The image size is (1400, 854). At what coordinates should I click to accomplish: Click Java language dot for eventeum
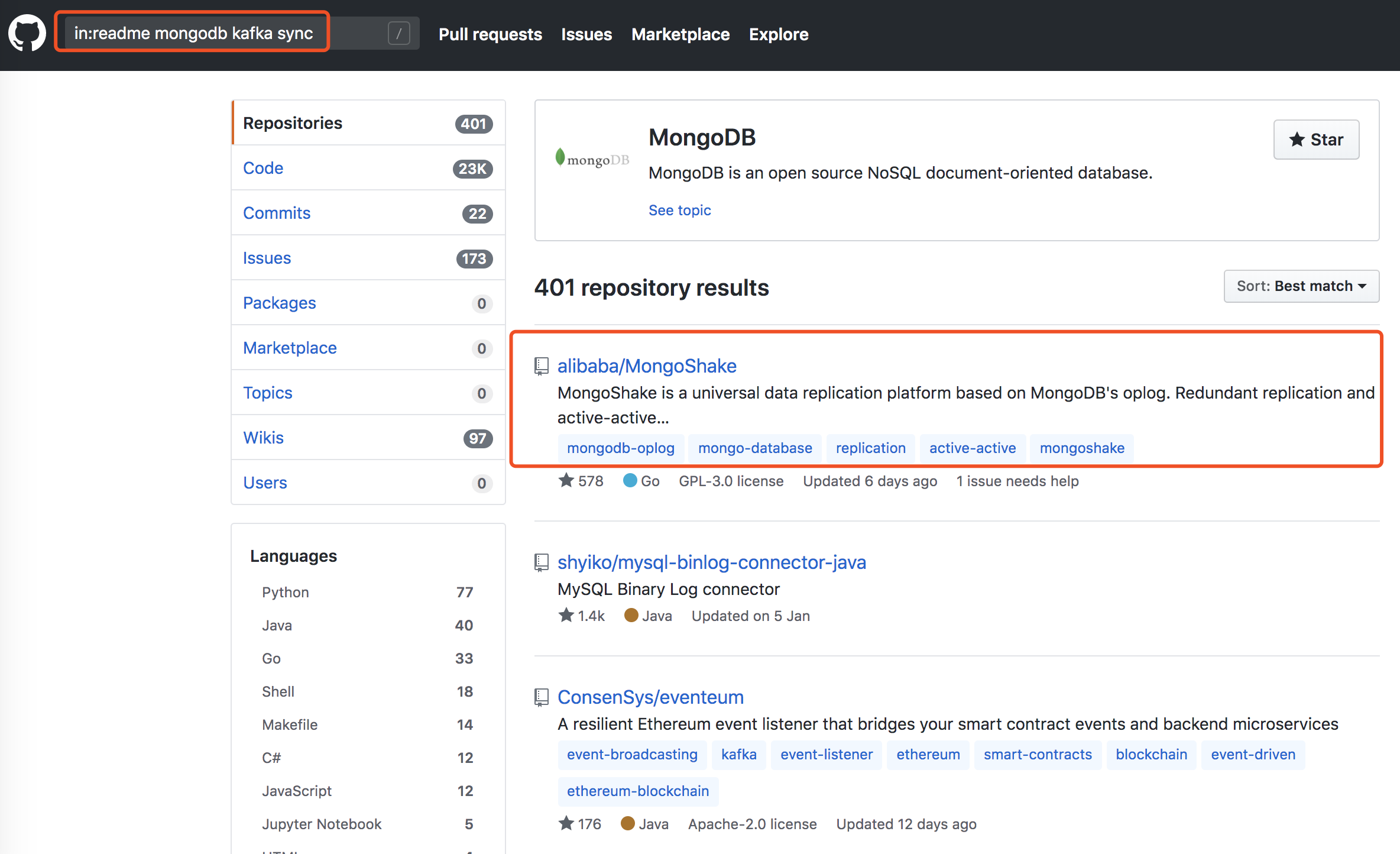click(x=628, y=823)
